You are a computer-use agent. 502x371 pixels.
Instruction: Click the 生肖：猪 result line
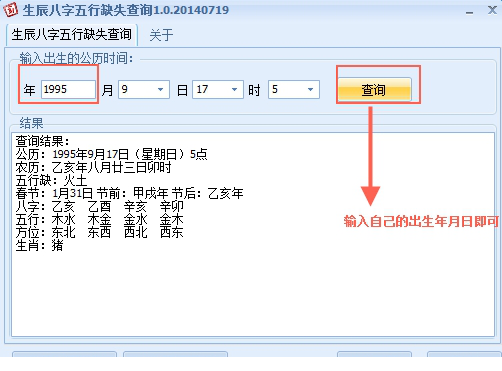coord(39,246)
